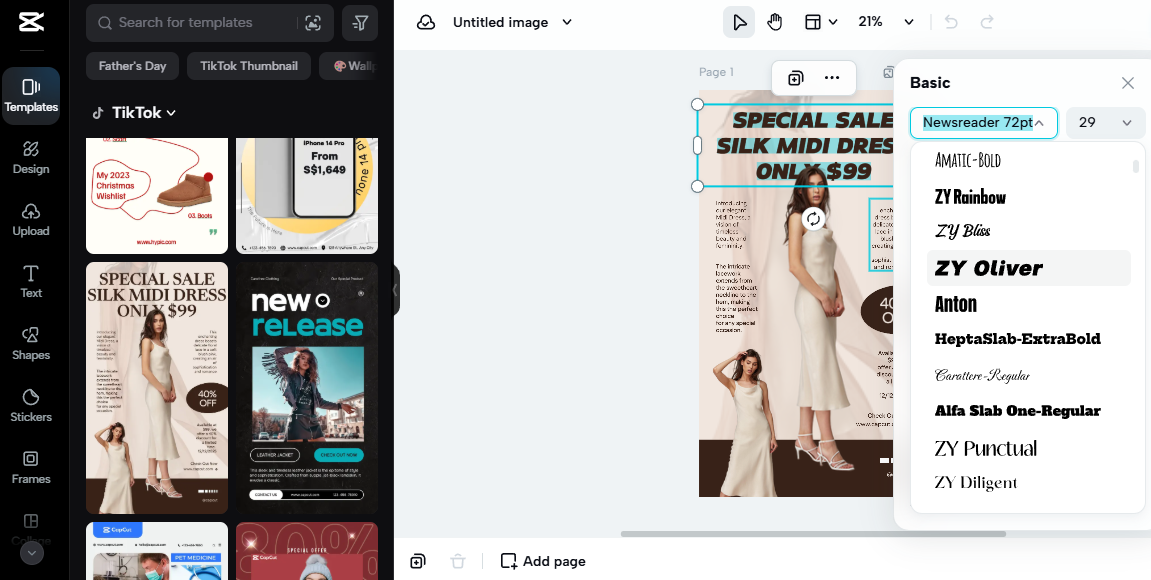The height and width of the screenshot is (580, 1151).
Task: Click the Page 1 label
Action: pos(716,72)
